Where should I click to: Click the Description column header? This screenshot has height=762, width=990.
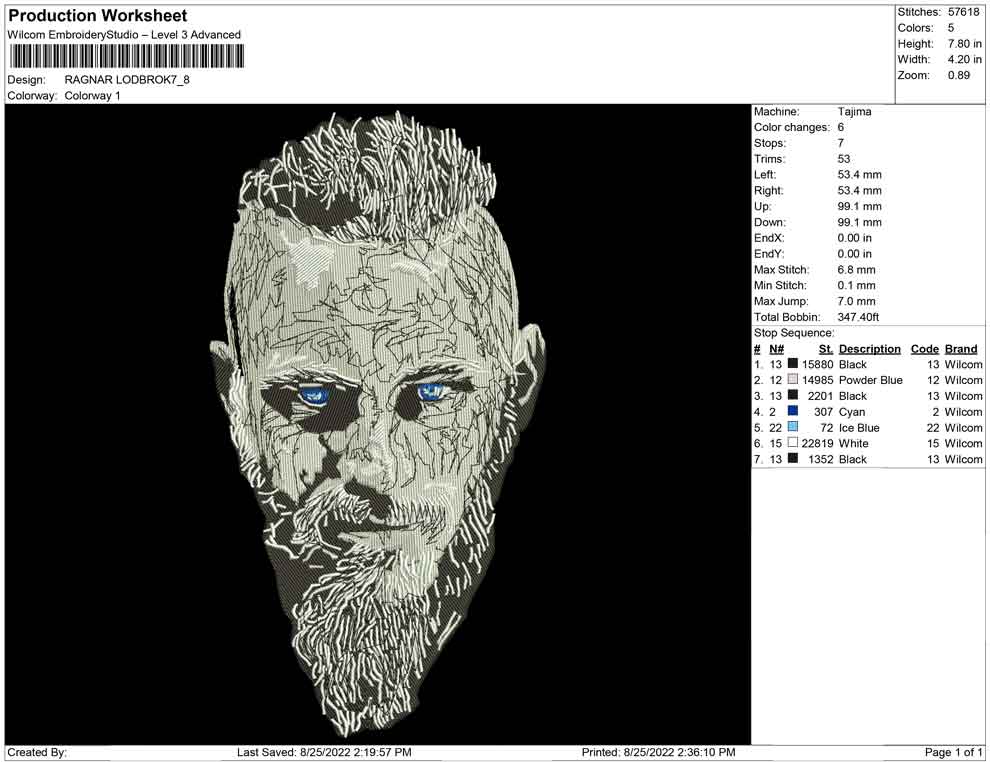tap(870, 349)
